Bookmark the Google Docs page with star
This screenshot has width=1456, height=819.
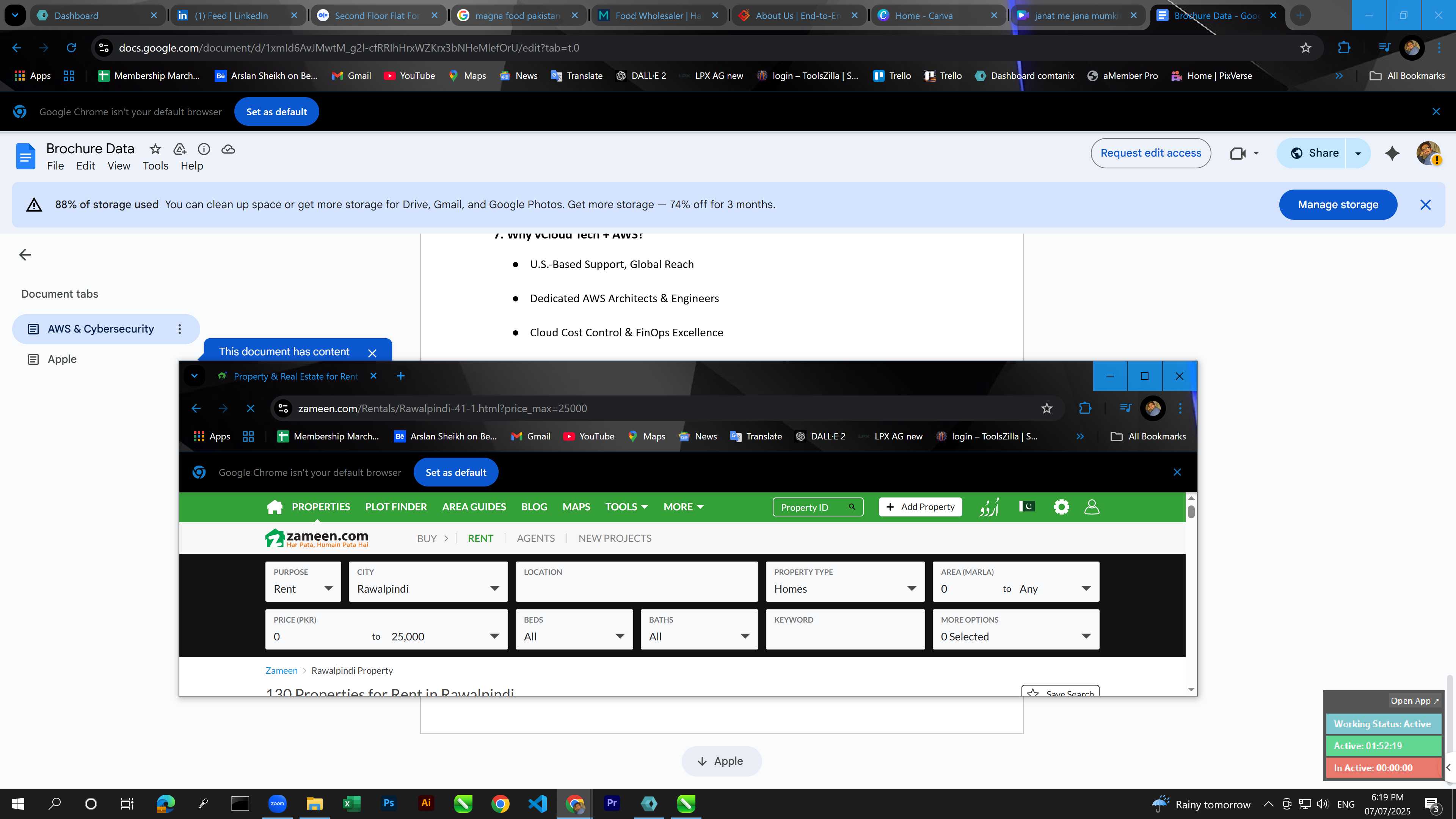(x=1305, y=48)
